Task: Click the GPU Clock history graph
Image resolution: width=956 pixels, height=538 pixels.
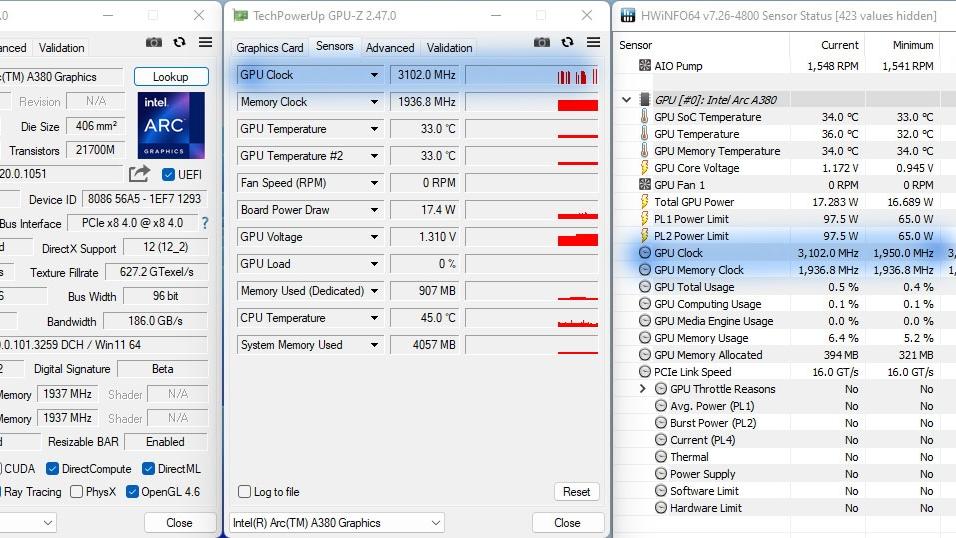Action: (x=532, y=75)
